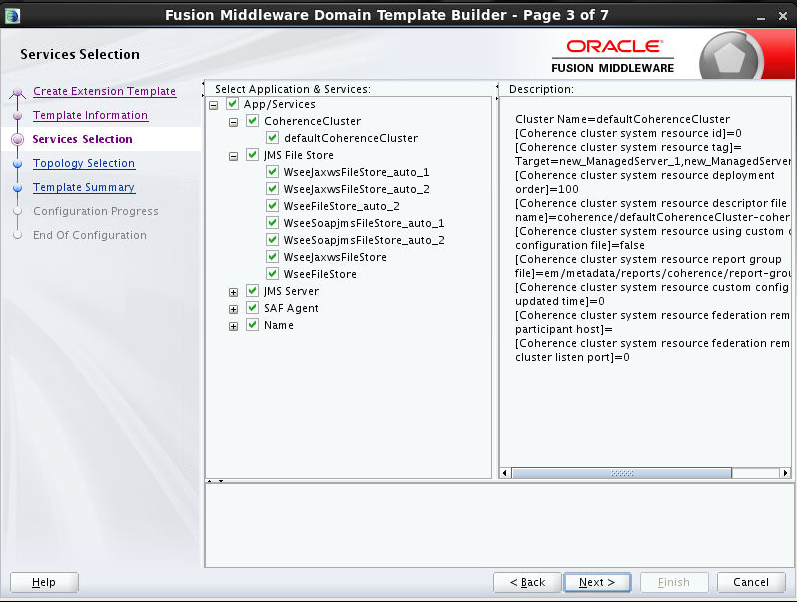Uncheck WseeFileStore_auto_2 checkbox
Viewport: 797px width, 602px height.
coord(272,206)
